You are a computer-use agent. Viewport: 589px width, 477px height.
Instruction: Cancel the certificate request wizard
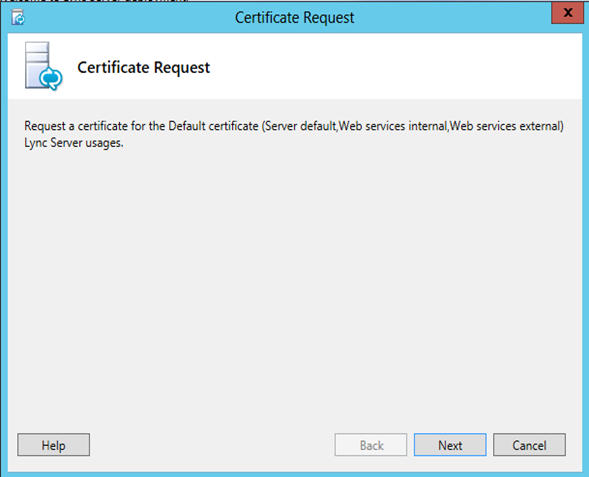point(529,445)
